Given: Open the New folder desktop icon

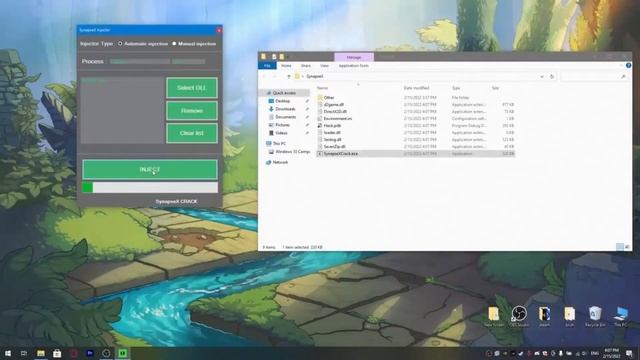Looking at the screenshot, I should coord(494,316).
